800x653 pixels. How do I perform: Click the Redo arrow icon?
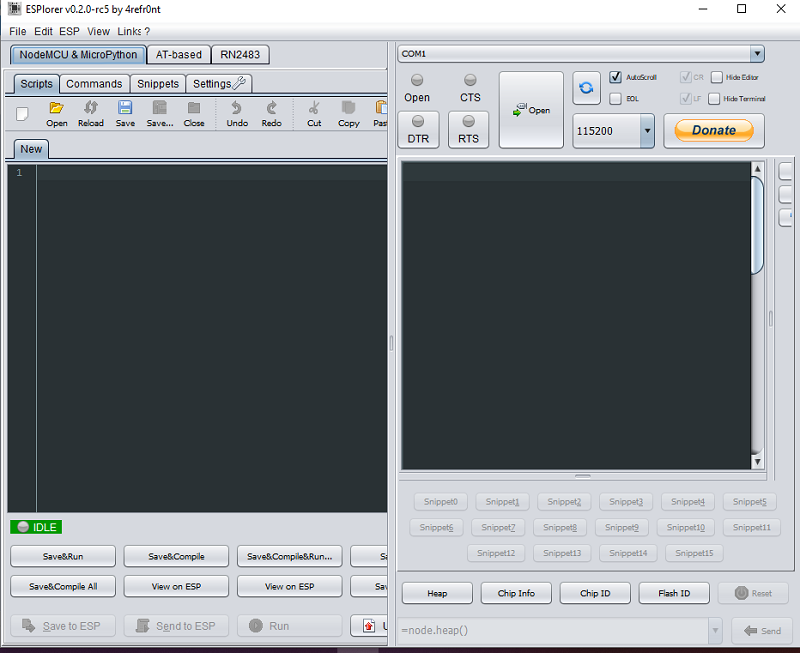271,109
